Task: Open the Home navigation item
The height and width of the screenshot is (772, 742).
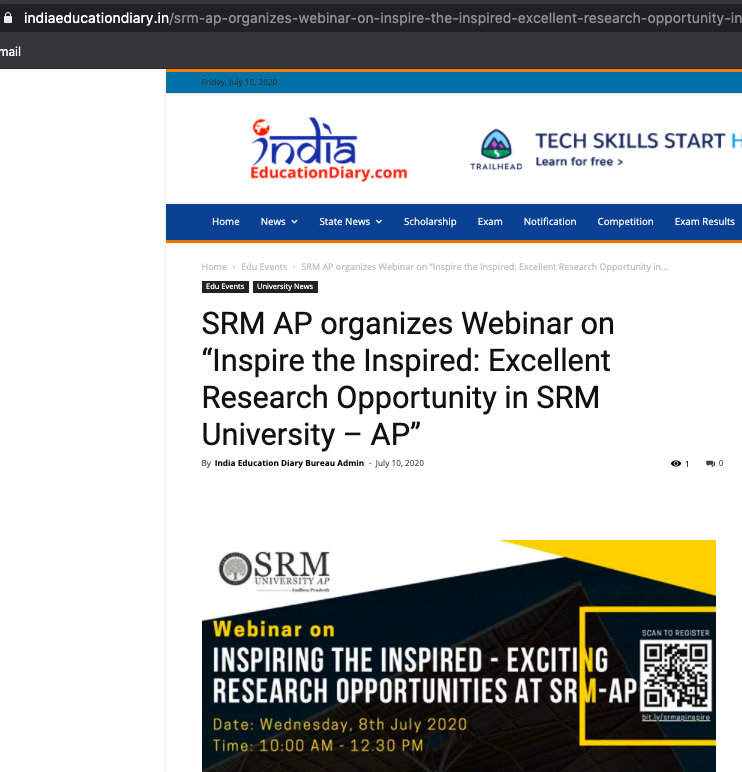Action: [226, 222]
